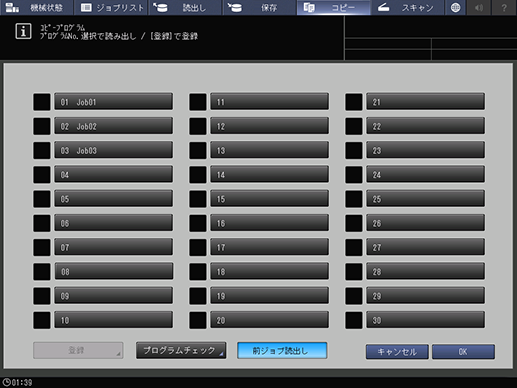Viewport: 517px width, 388px height.
Task: Select empty program slot 05
Action: (114, 199)
